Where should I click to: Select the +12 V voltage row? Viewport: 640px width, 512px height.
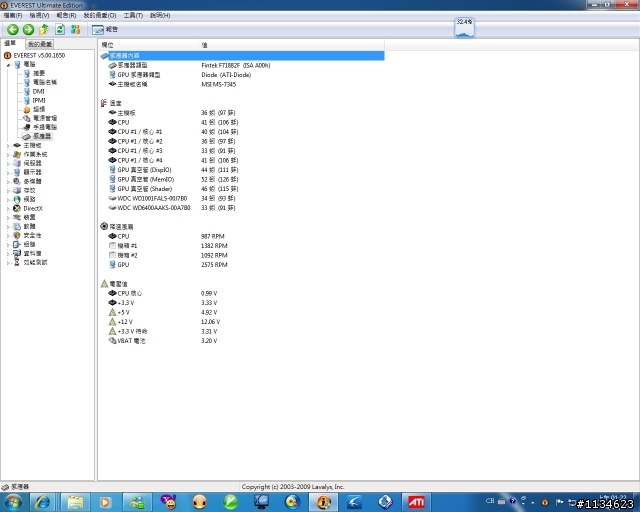point(241,322)
